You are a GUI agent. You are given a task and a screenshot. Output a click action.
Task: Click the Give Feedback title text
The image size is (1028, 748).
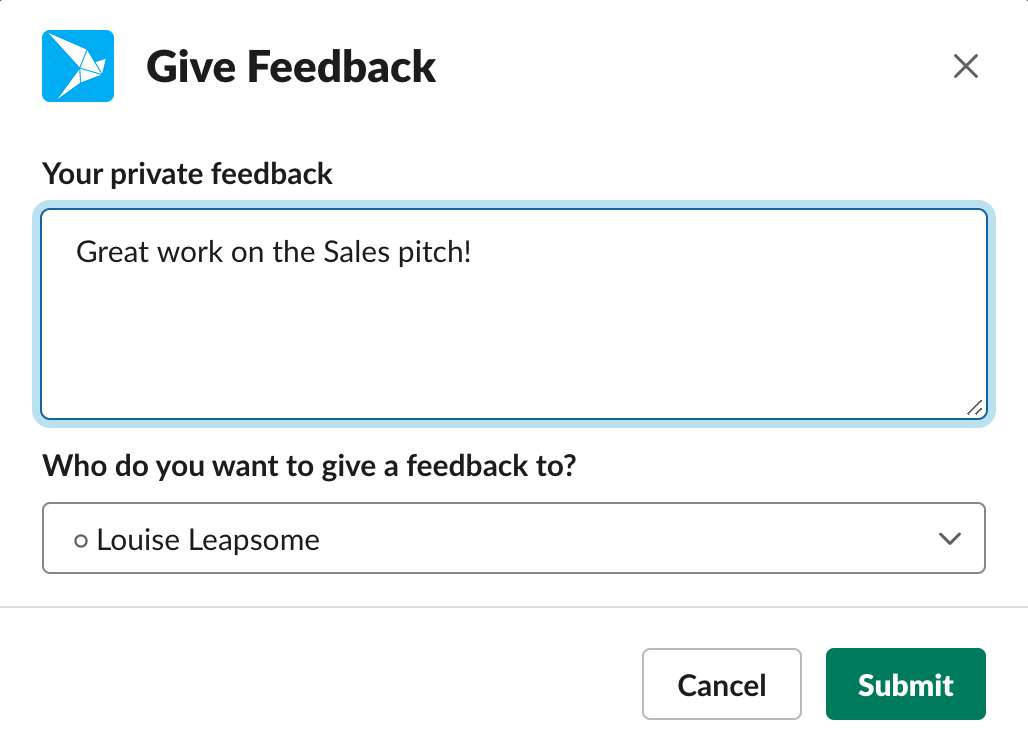point(291,67)
